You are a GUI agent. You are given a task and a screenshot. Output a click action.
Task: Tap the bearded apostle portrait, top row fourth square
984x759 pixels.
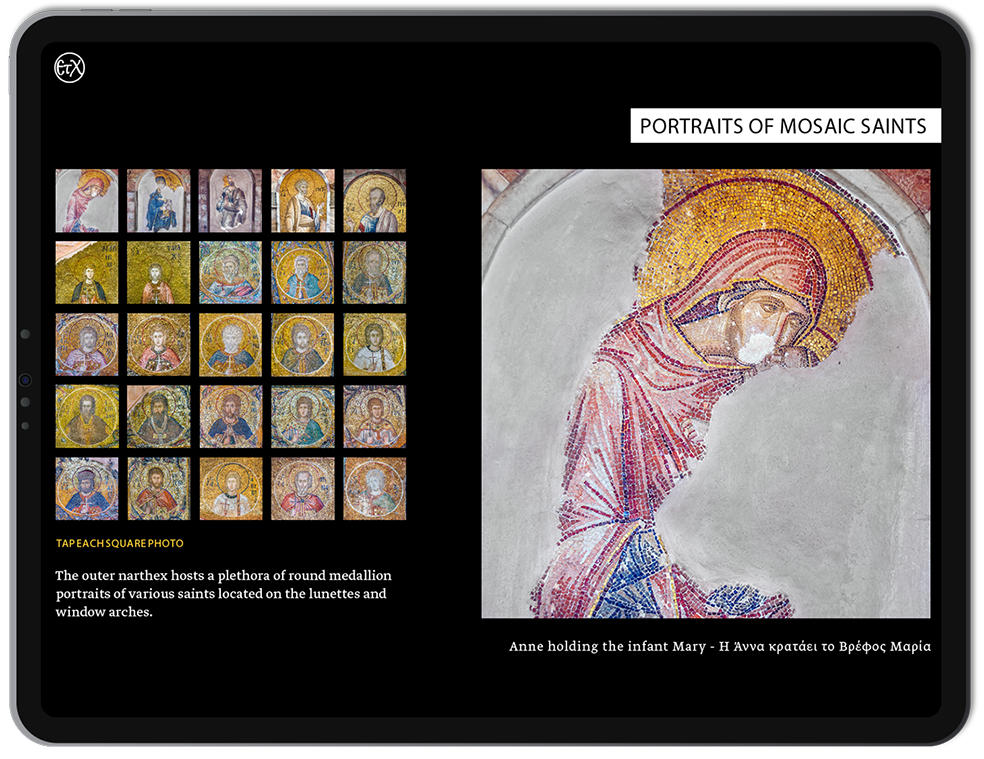[302, 200]
